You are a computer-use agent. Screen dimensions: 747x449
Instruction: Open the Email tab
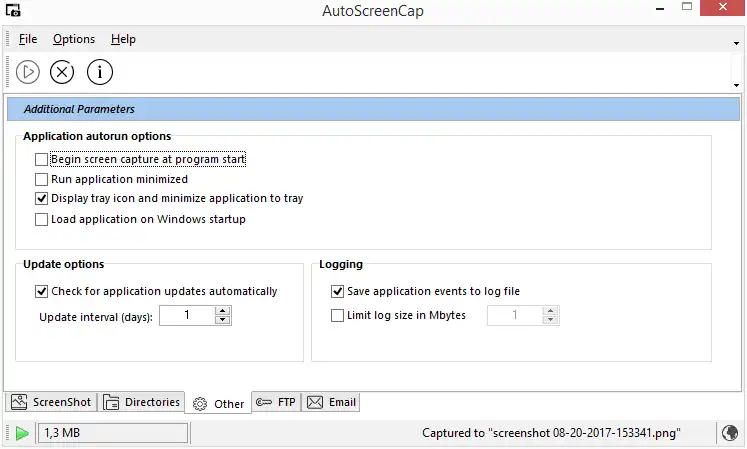[331, 402]
